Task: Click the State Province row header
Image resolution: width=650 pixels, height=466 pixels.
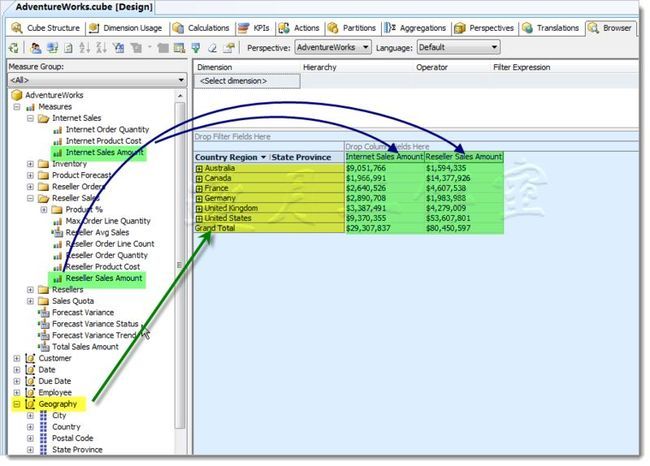Action: pyautogui.click(x=301, y=158)
